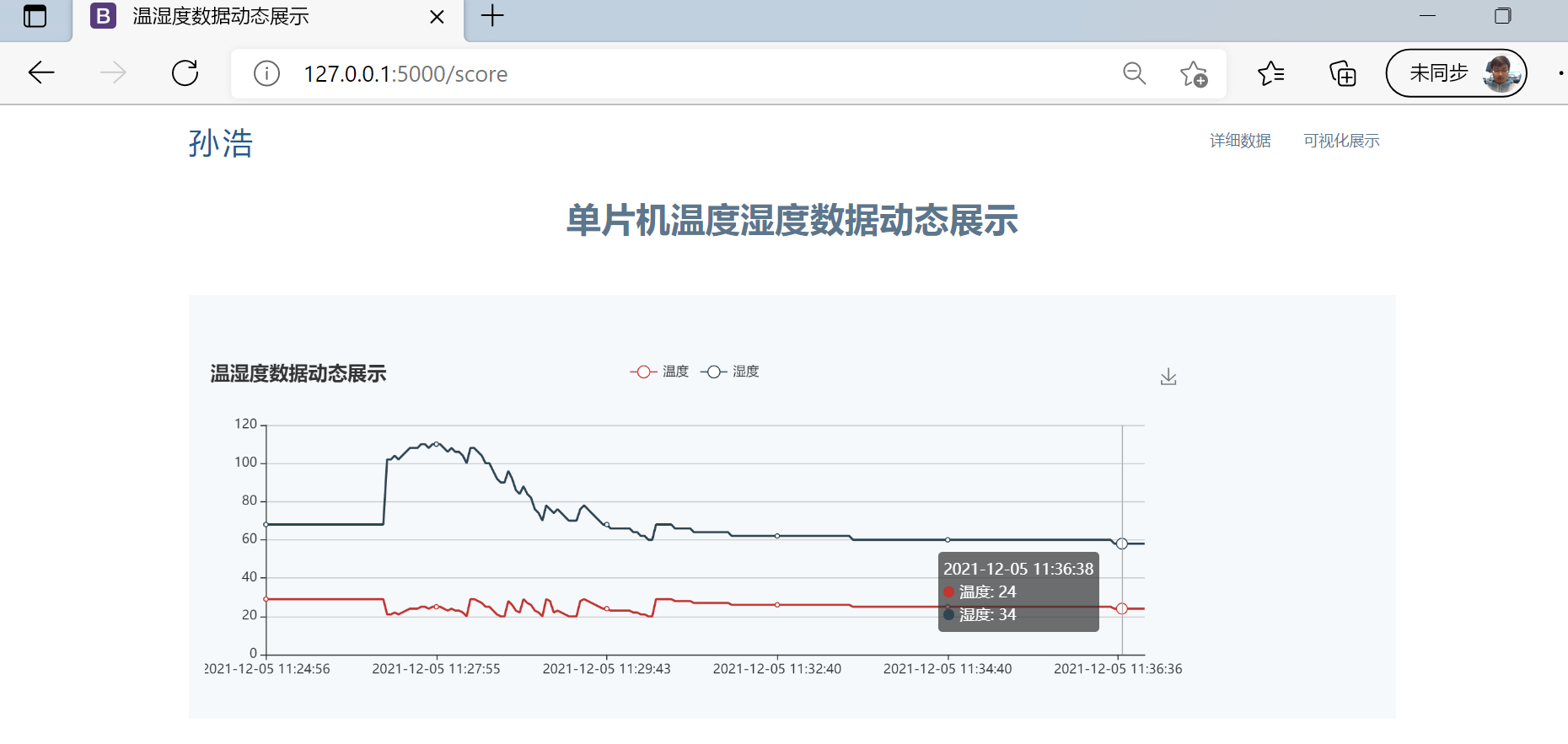Click the tooltip timestamp 2021-12-05 11:36:38
This screenshot has width=1568, height=744.
click(1018, 569)
